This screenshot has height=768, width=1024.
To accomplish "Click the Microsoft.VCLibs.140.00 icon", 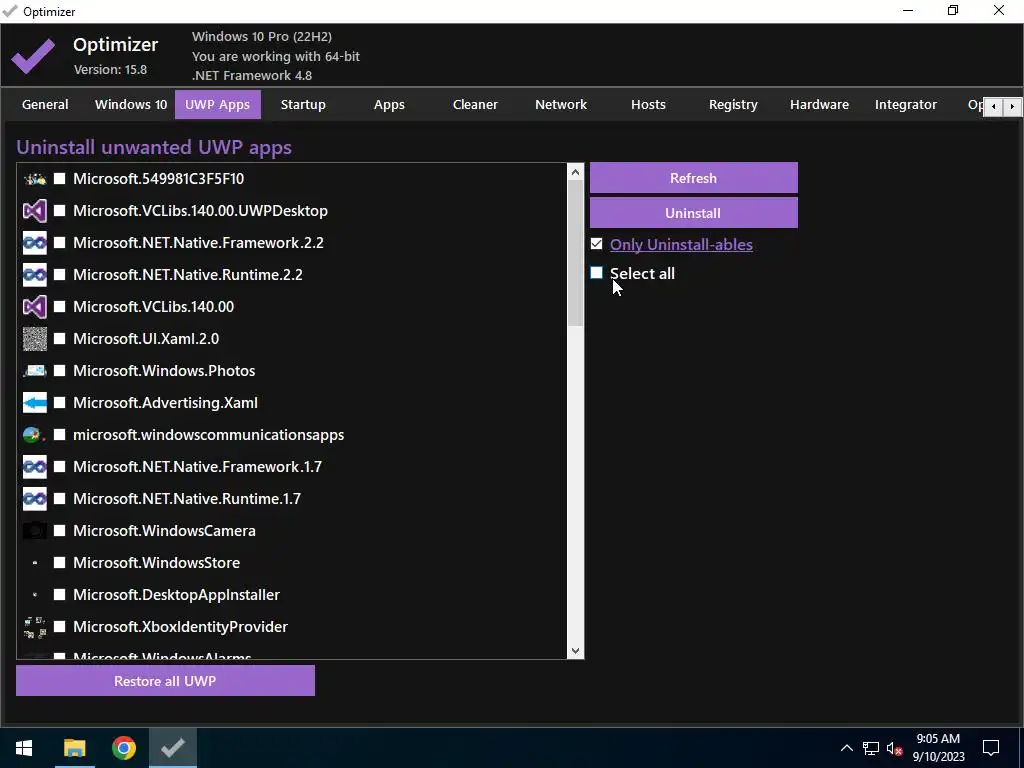I will coord(35,307).
